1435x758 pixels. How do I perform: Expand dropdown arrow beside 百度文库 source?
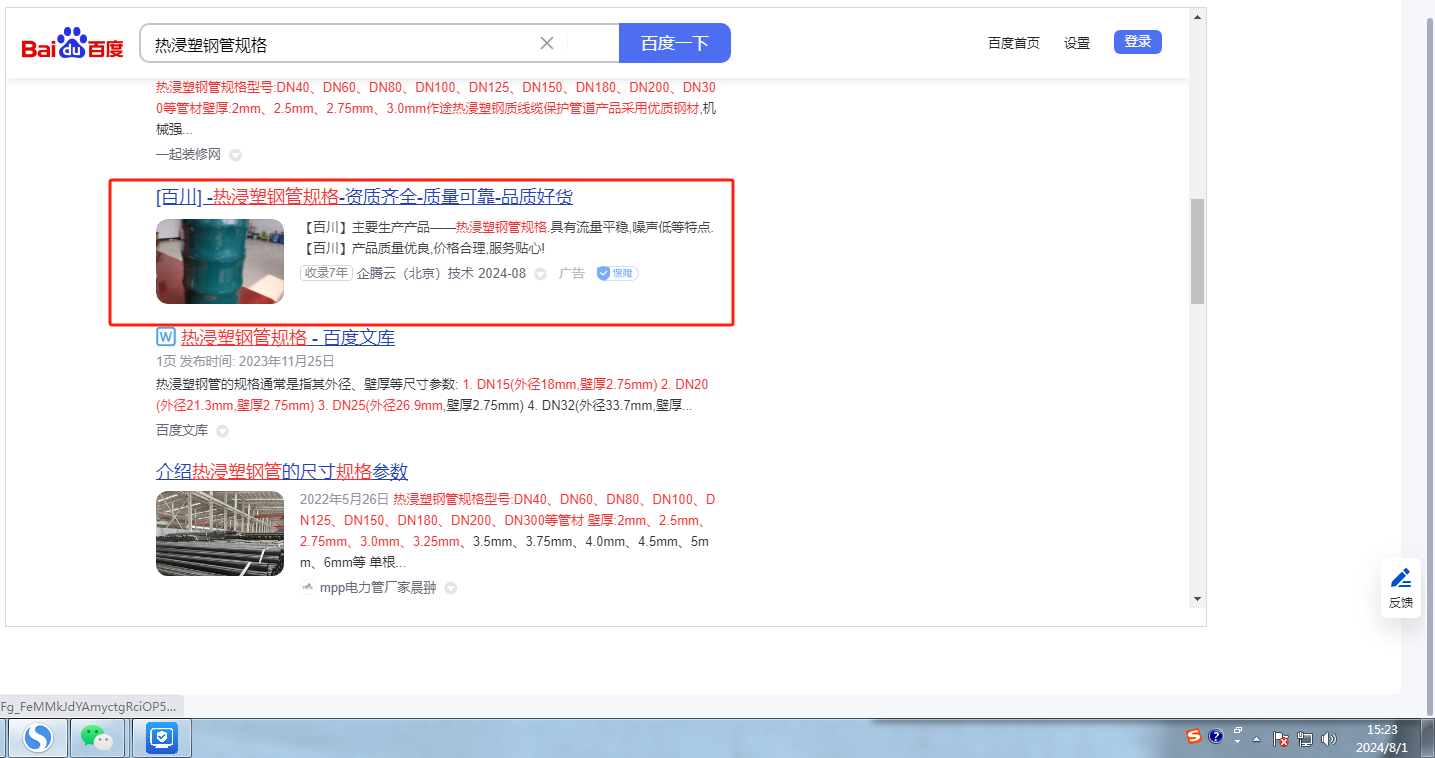pos(222,431)
